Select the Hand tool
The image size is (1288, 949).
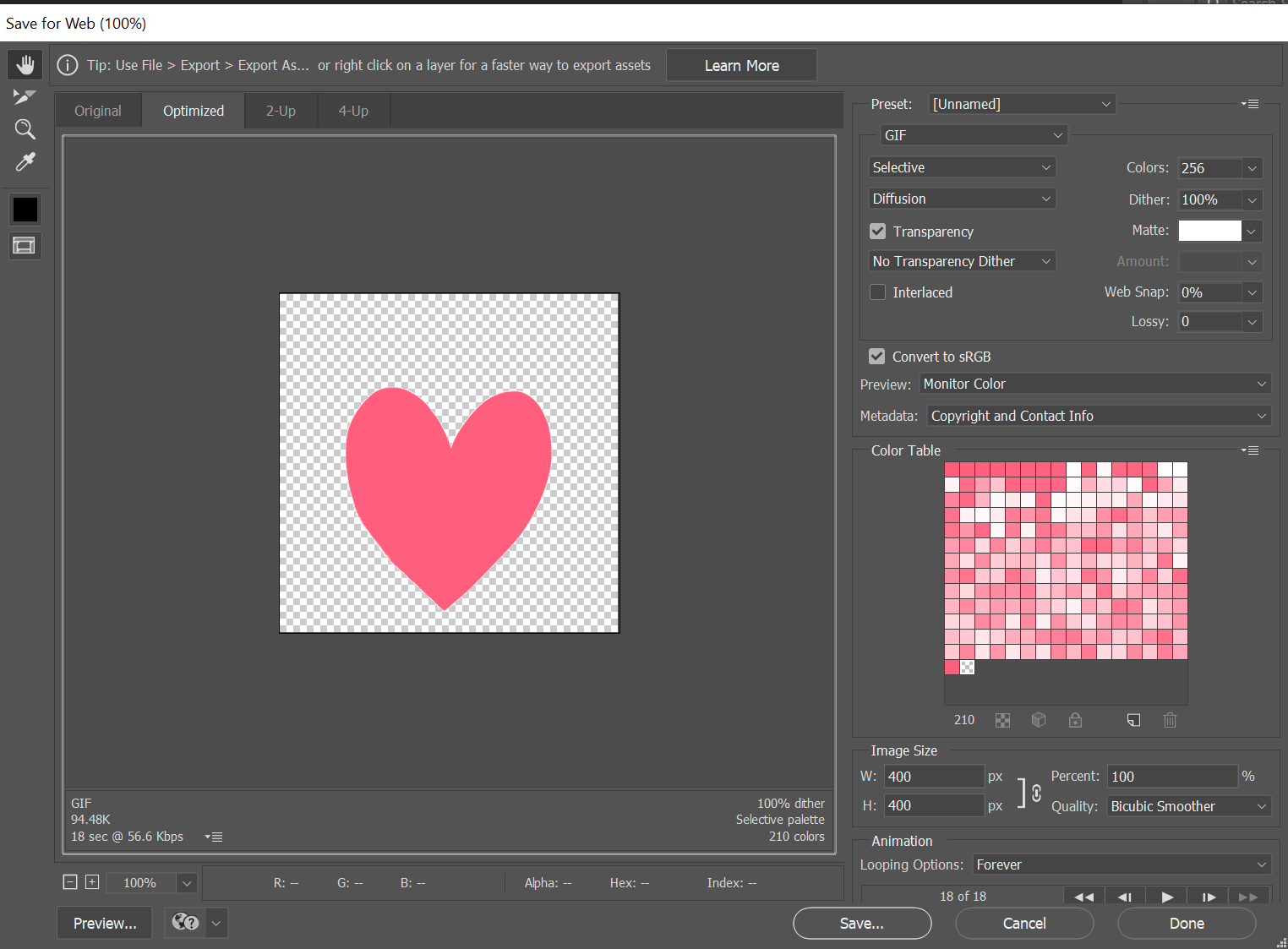coord(25,64)
